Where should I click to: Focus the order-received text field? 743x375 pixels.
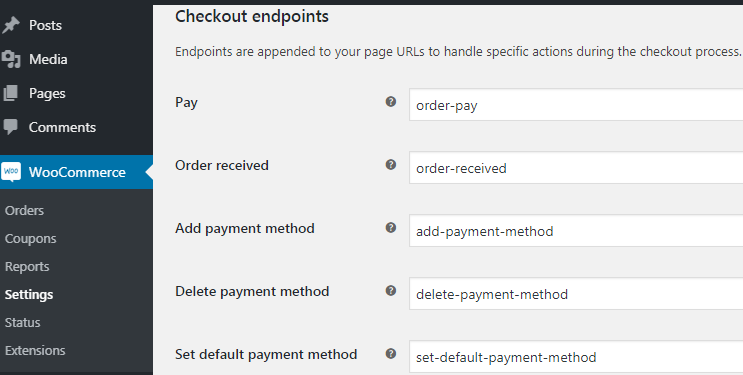576,168
